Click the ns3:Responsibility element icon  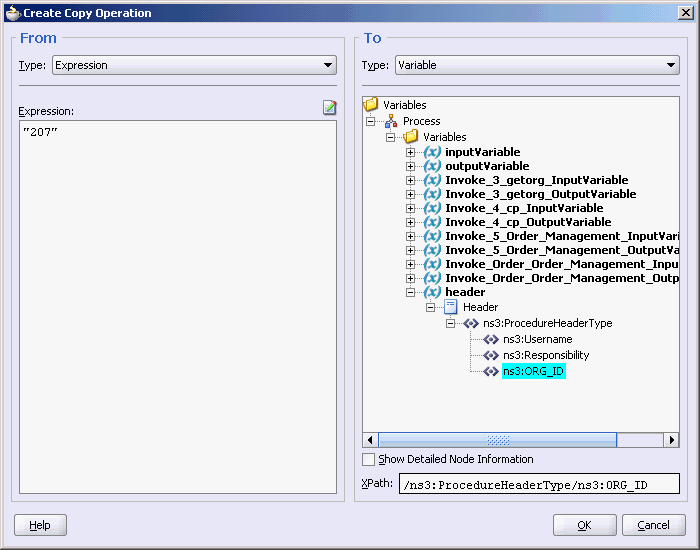coord(491,355)
